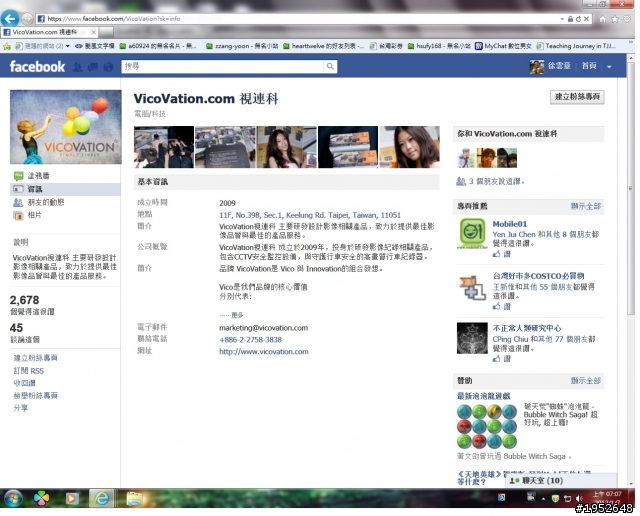Image resolution: width=640 pixels, height=516 pixels.
Task: Click the lock security icon in address bar
Action: tap(570, 19)
